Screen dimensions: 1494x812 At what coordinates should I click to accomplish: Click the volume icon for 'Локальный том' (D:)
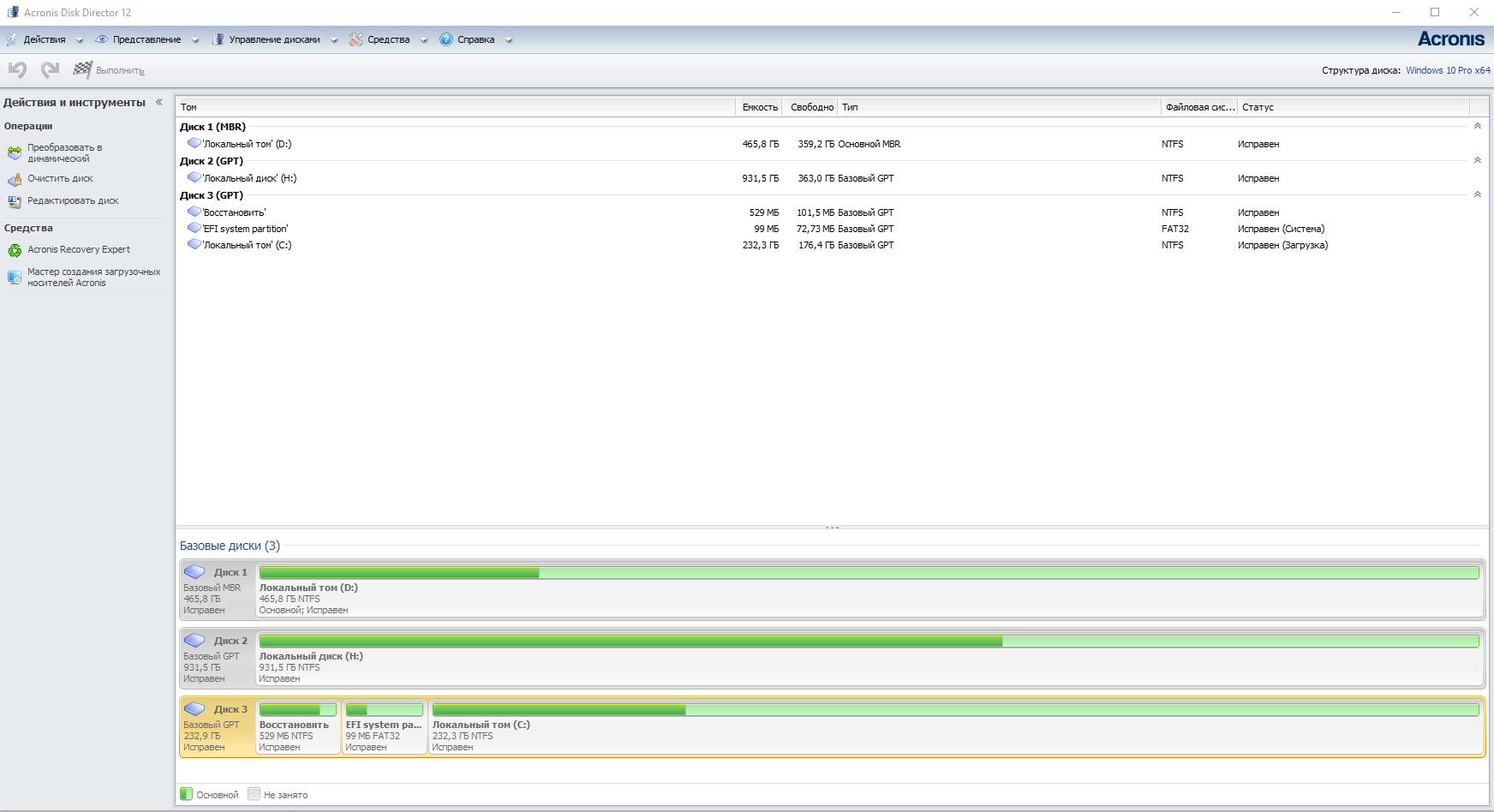[x=194, y=143]
